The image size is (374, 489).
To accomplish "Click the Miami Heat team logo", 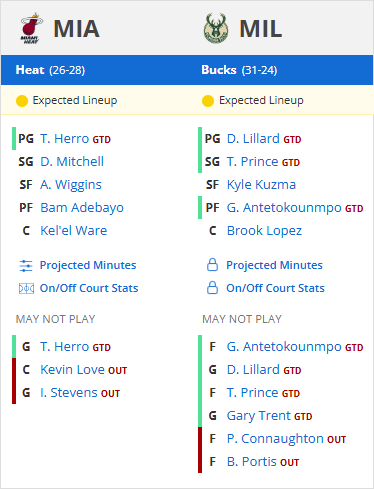I will (31, 28).
